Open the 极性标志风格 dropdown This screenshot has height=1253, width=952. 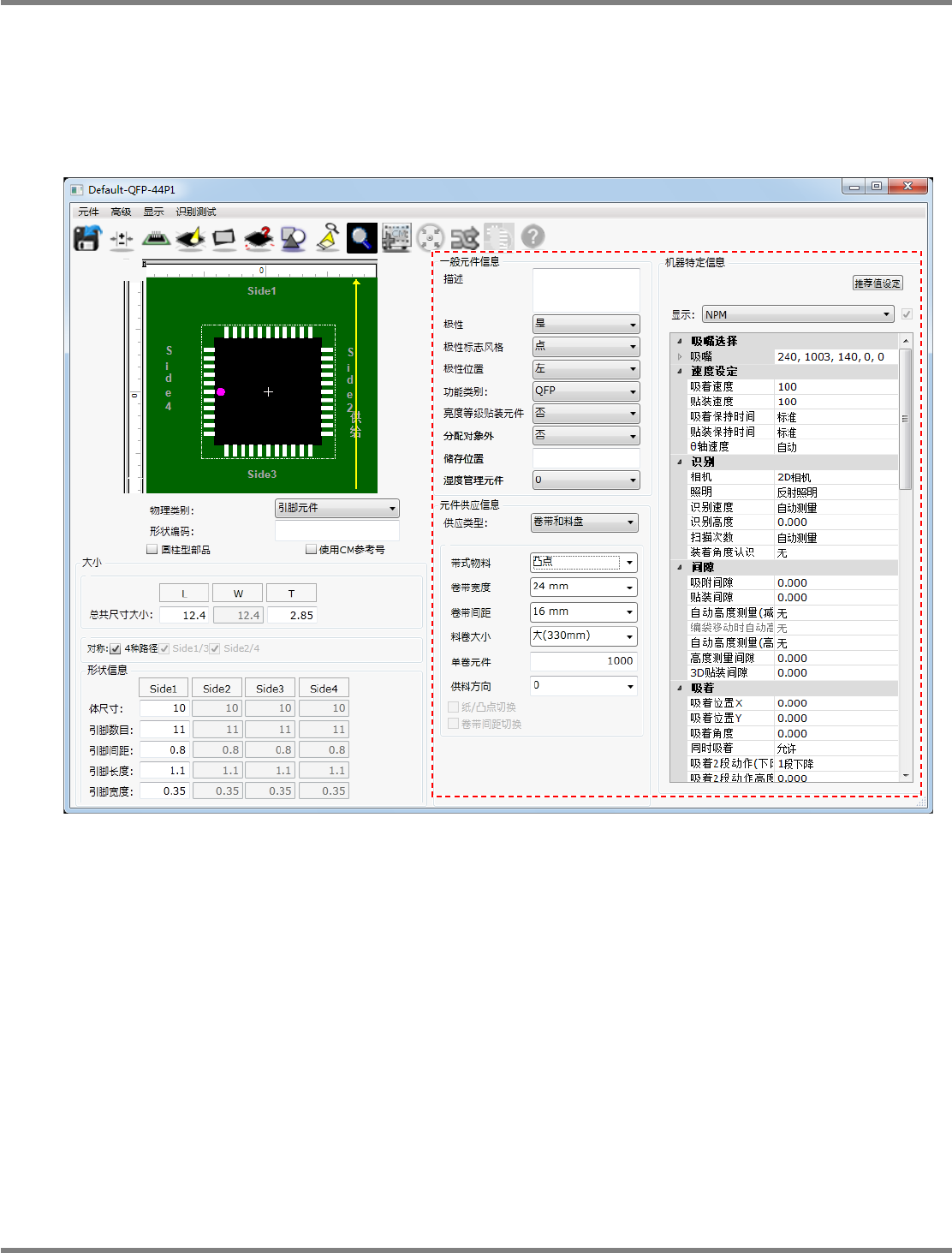click(x=586, y=347)
